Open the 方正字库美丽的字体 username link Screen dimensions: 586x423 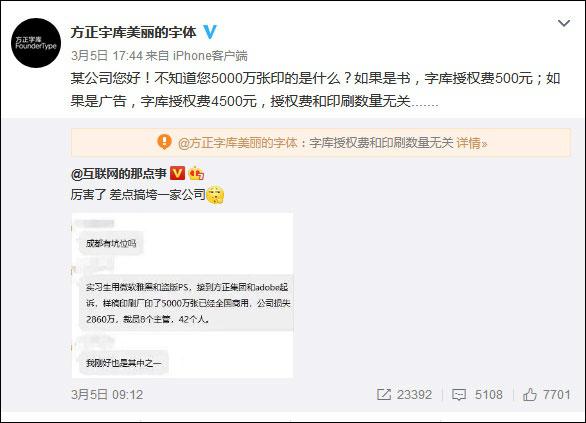(x=133, y=33)
